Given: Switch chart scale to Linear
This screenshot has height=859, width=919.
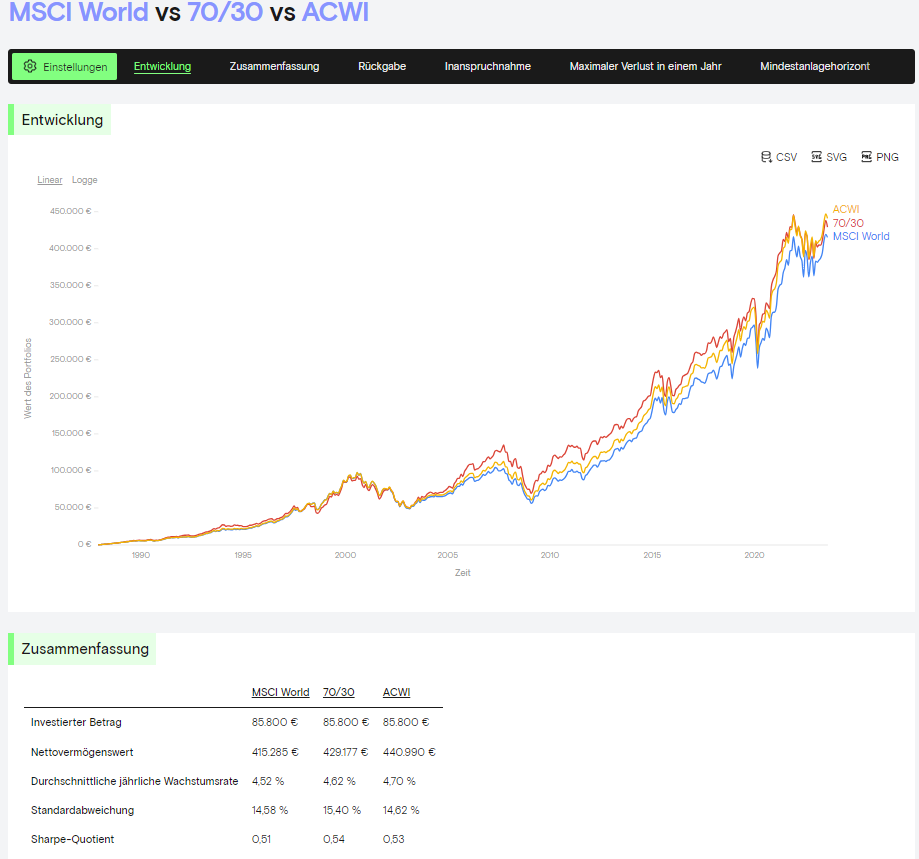Looking at the screenshot, I should click(x=50, y=180).
